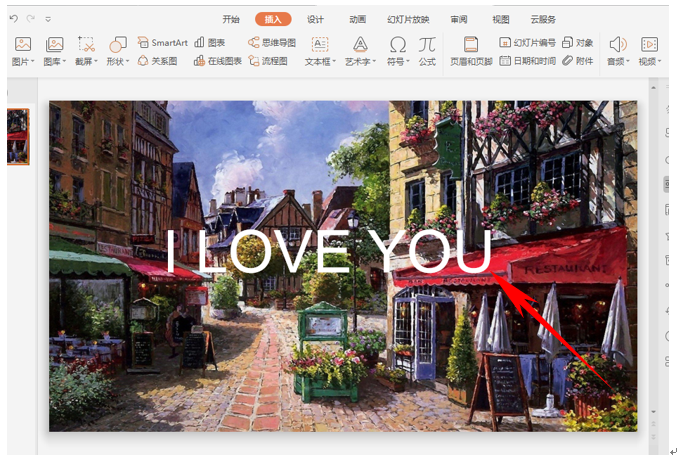678x459 pixels.
Task: Click the I LOVE YOU text on slide
Action: coord(329,252)
